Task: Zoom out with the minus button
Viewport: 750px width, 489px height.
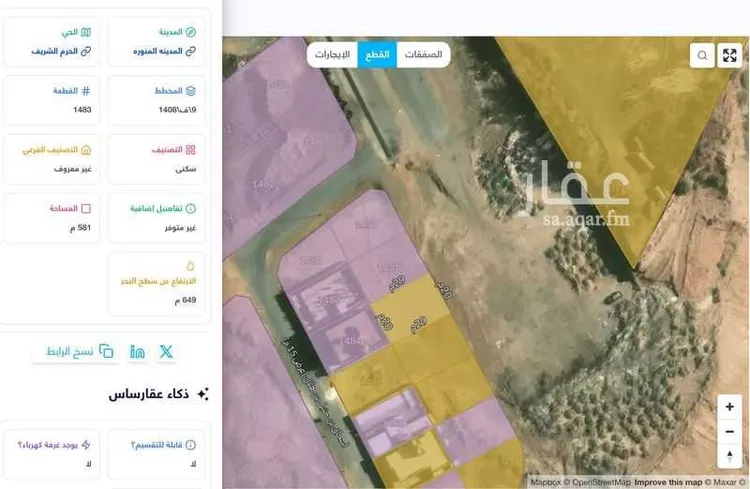Action: (x=729, y=432)
